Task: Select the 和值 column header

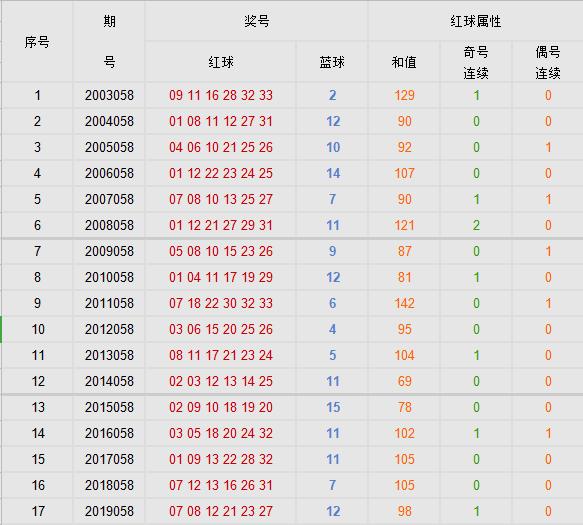Action: tap(404, 62)
